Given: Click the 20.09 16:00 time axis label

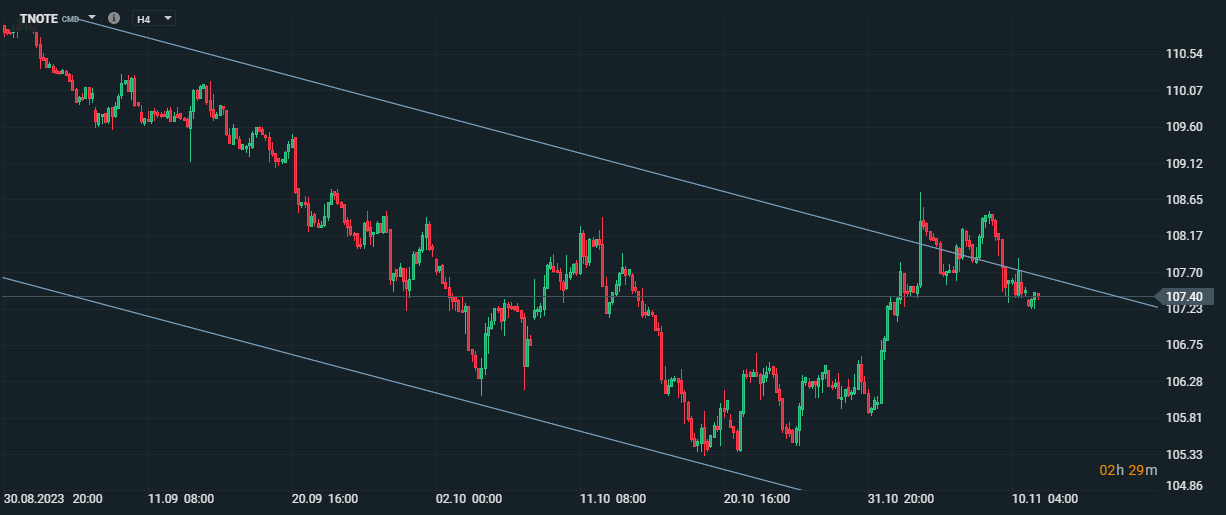Looking at the screenshot, I should tap(325, 498).
